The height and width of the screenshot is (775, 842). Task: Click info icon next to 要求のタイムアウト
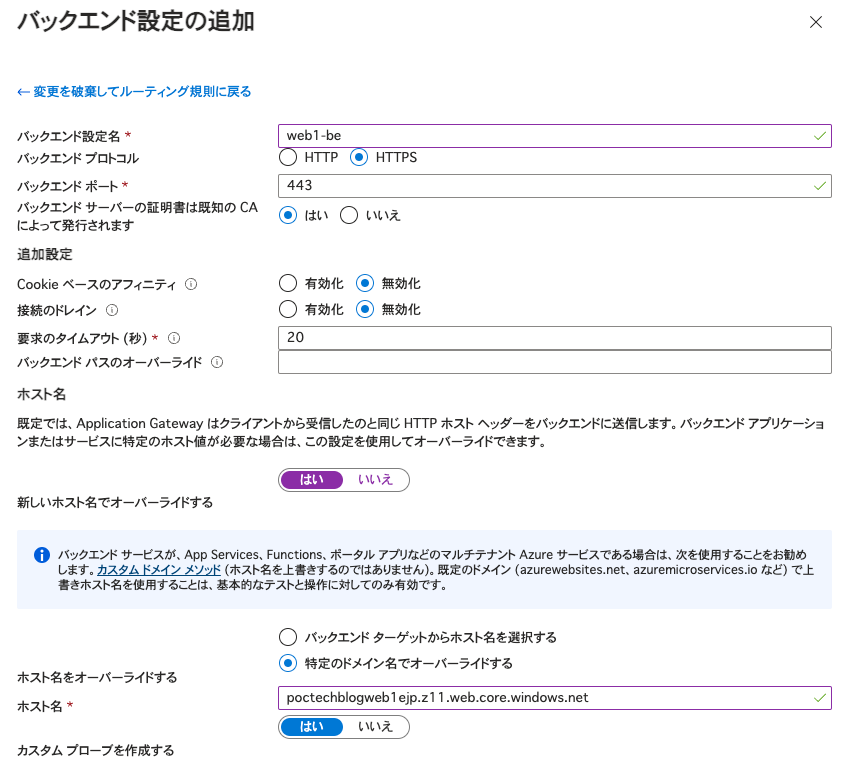pyautogui.click(x=174, y=338)
